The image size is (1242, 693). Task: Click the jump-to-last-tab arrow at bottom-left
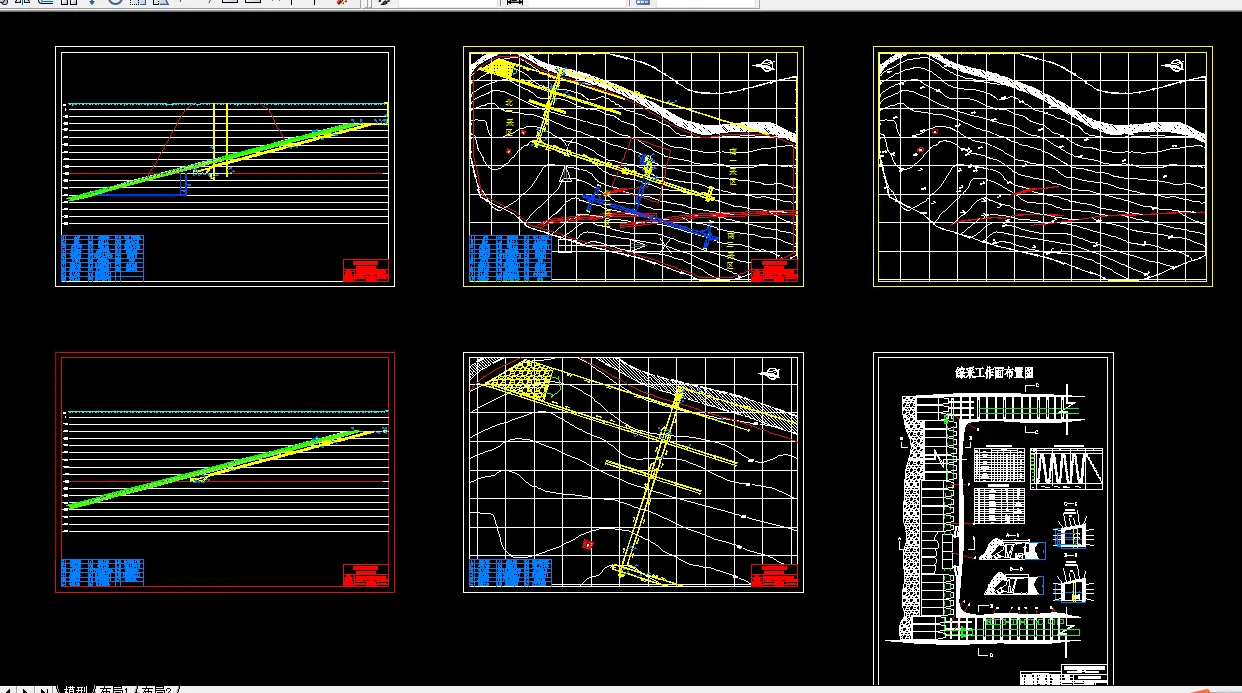(45, 689)
